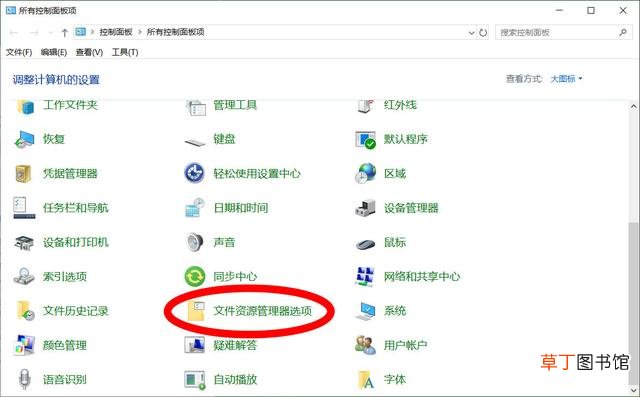This screenshot has width=640, height=397.
Task: Expand the chevron after 控制面板 breadcrumb
Action: [x=140, y=32]
